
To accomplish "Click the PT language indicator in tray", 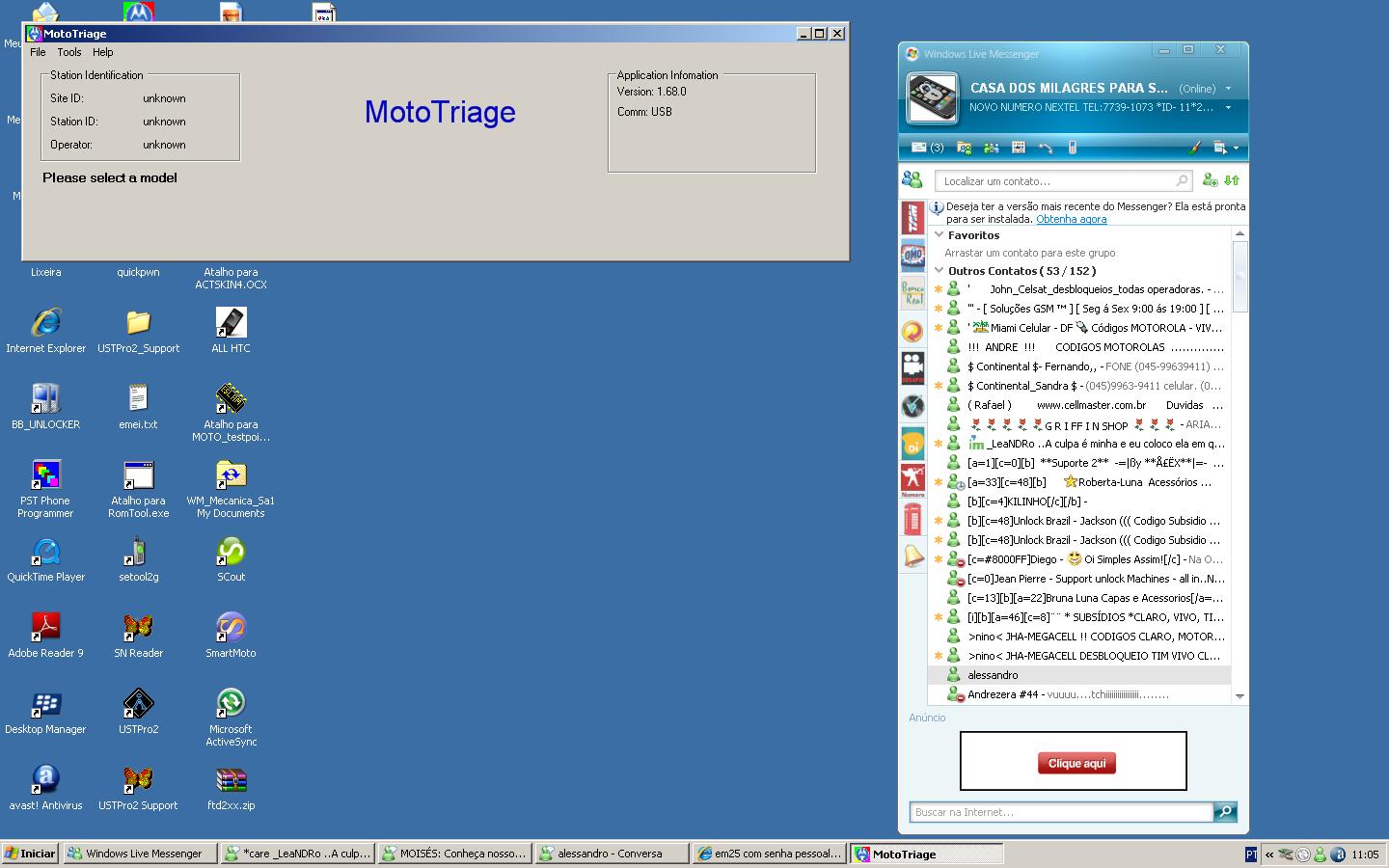I will pyautogui.click(x=1251, y=854).
